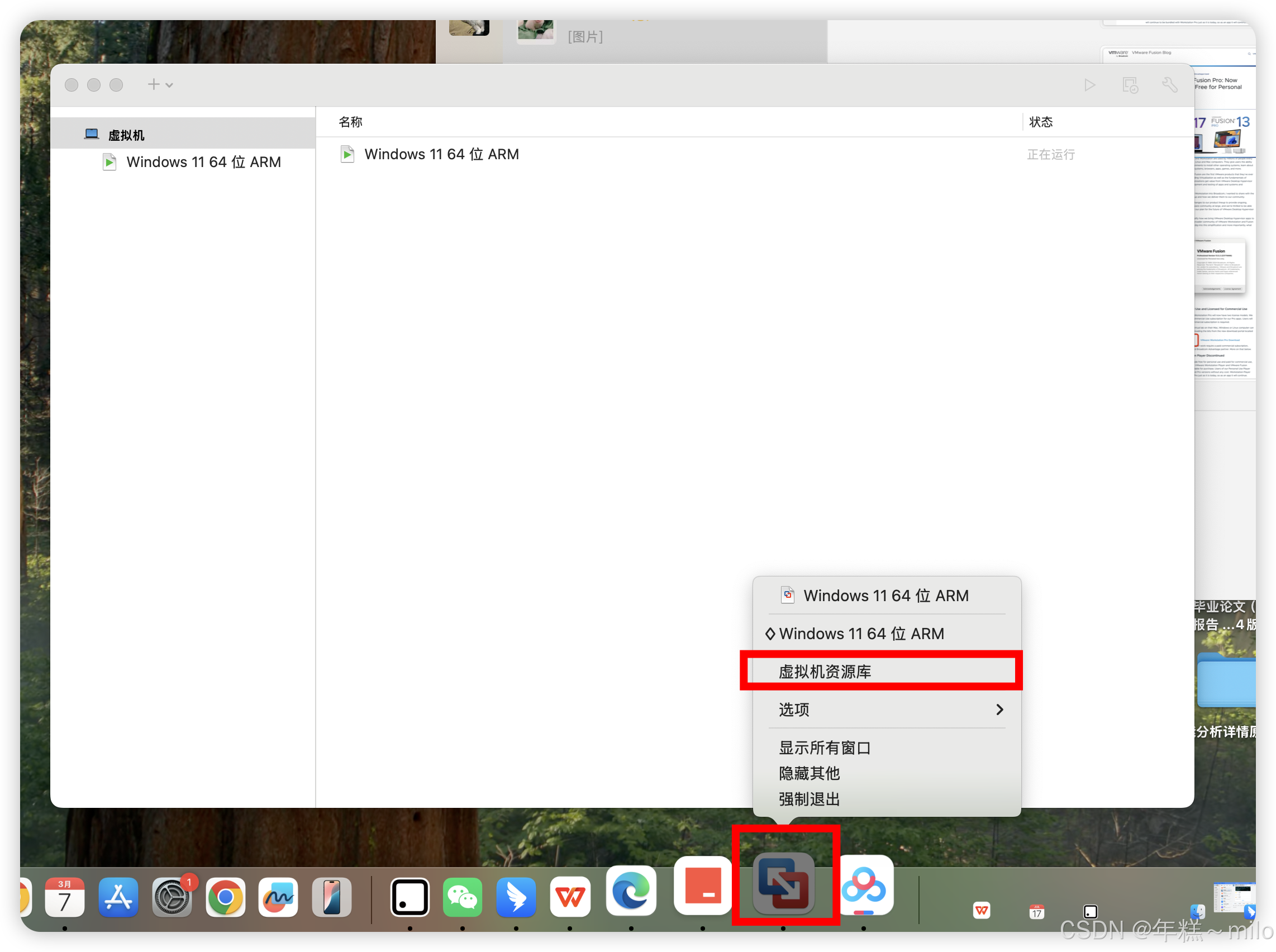Click the Windows 11 ARM list row

441,154
